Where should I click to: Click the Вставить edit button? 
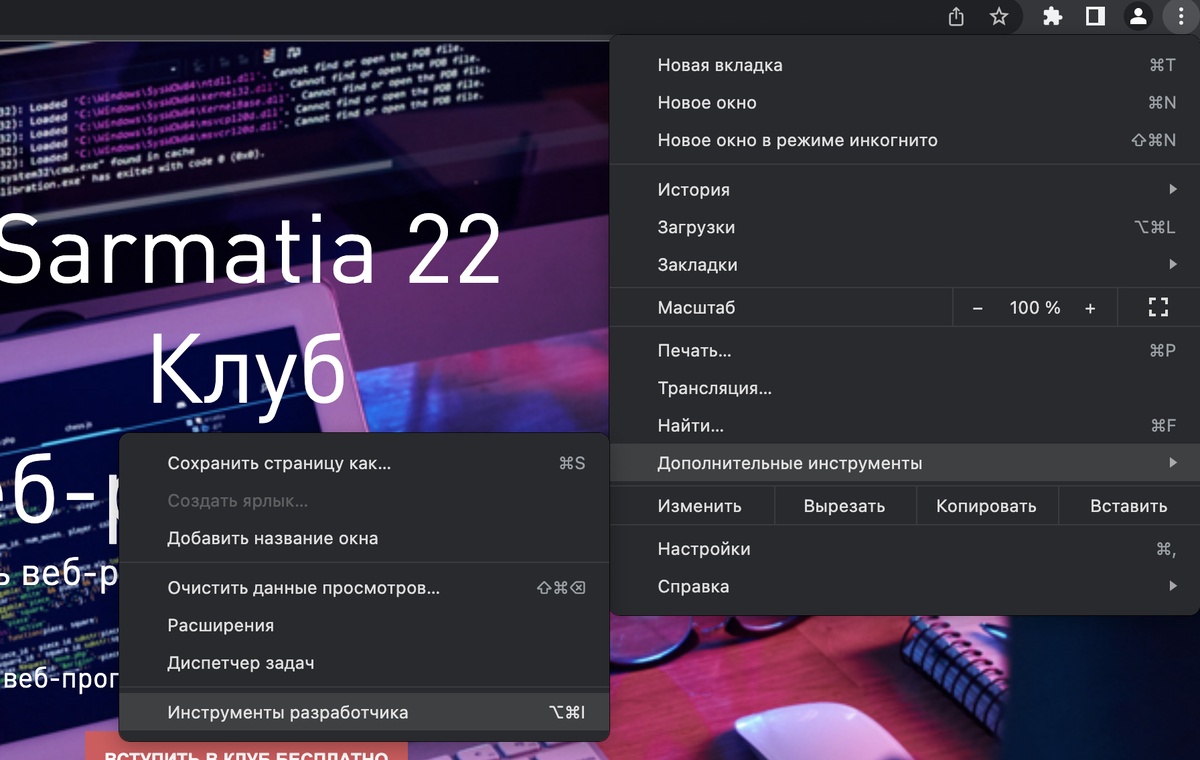click(x=1128, y=506)
